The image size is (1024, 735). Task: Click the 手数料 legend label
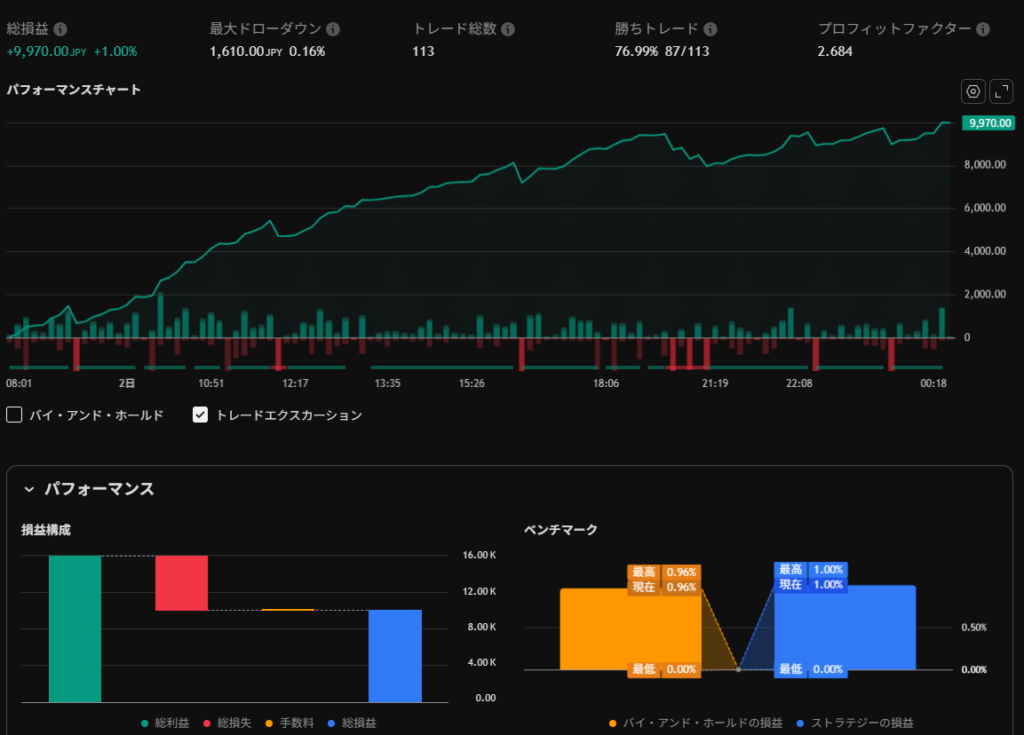pyautogui.click(x=297, y=722)
